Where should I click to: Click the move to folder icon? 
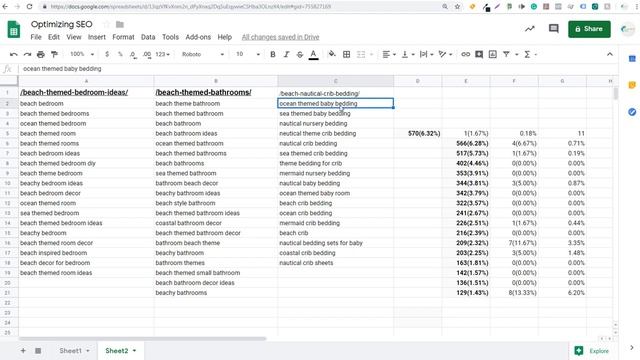click(x=120, y=24)
